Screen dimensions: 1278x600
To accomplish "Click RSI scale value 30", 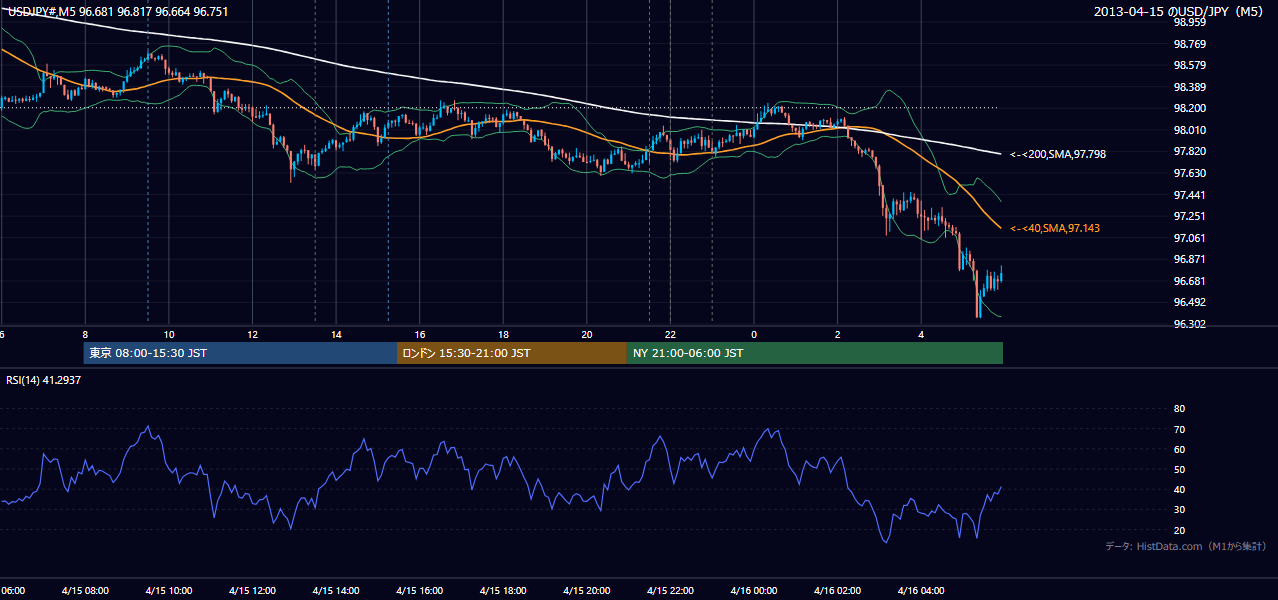I will [x=1179, y=510].
